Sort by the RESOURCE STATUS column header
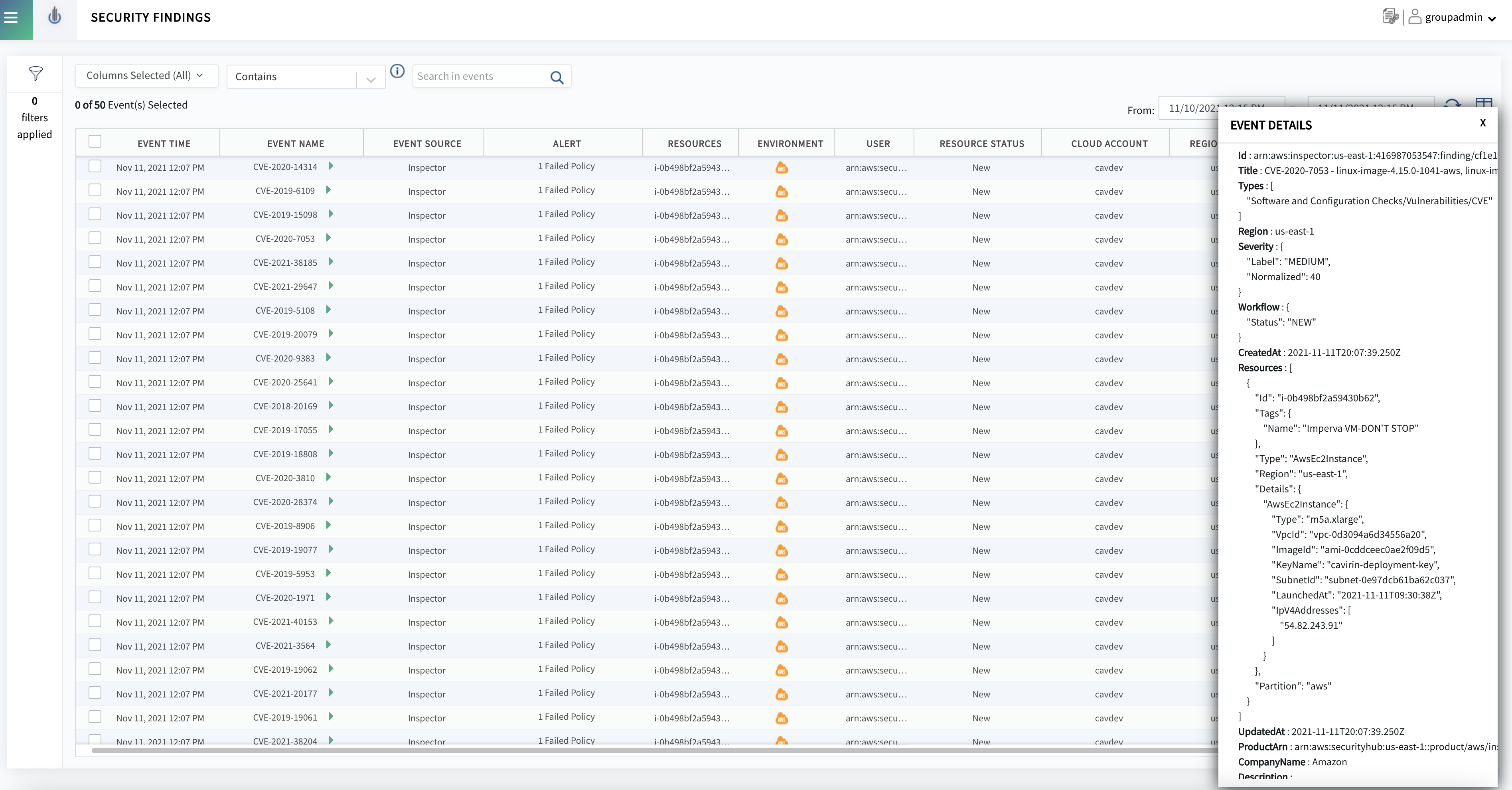1512x790 pixels. (981, 144)
